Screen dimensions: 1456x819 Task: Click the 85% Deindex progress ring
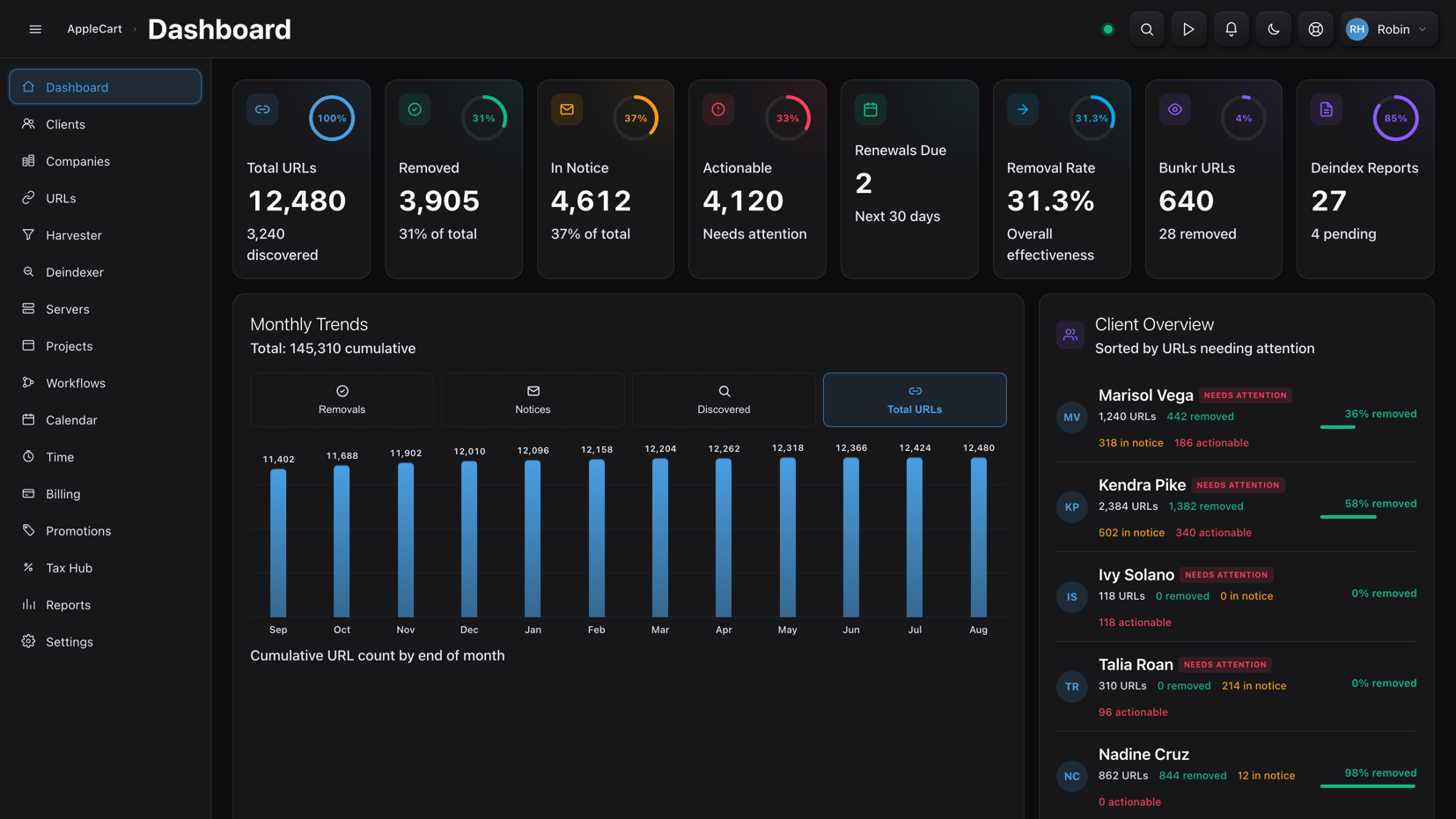coord(1395,118)
